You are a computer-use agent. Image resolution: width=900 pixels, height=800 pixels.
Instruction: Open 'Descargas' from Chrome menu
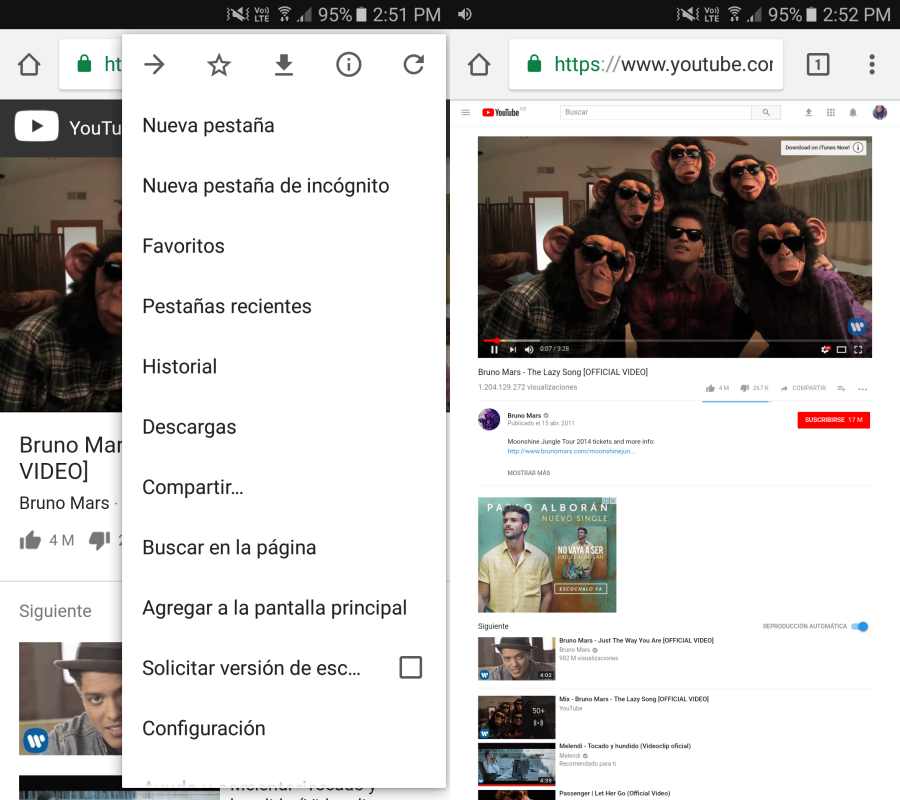click(x=284, y=427)
